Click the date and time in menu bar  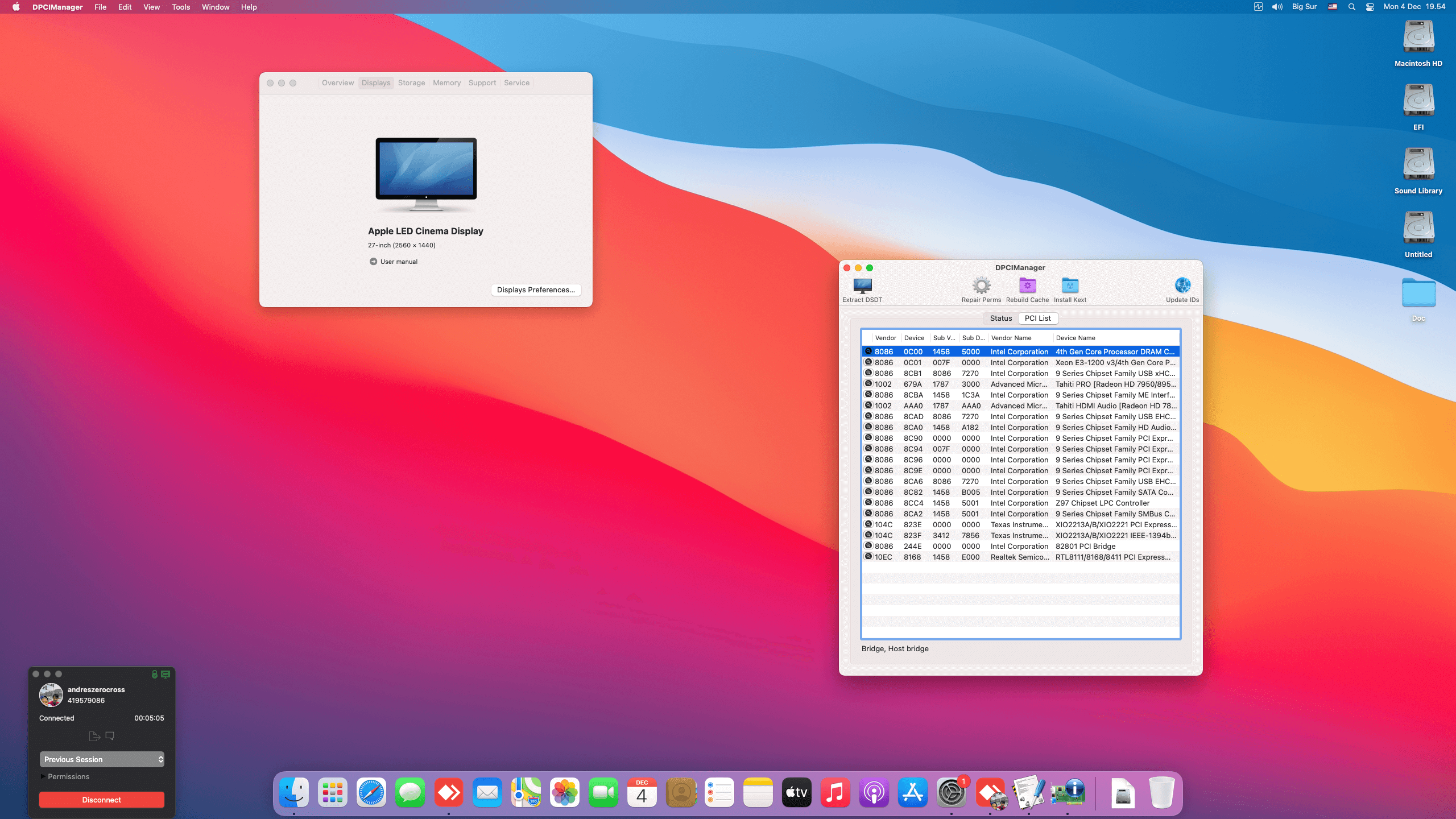tap(1414, 7)
